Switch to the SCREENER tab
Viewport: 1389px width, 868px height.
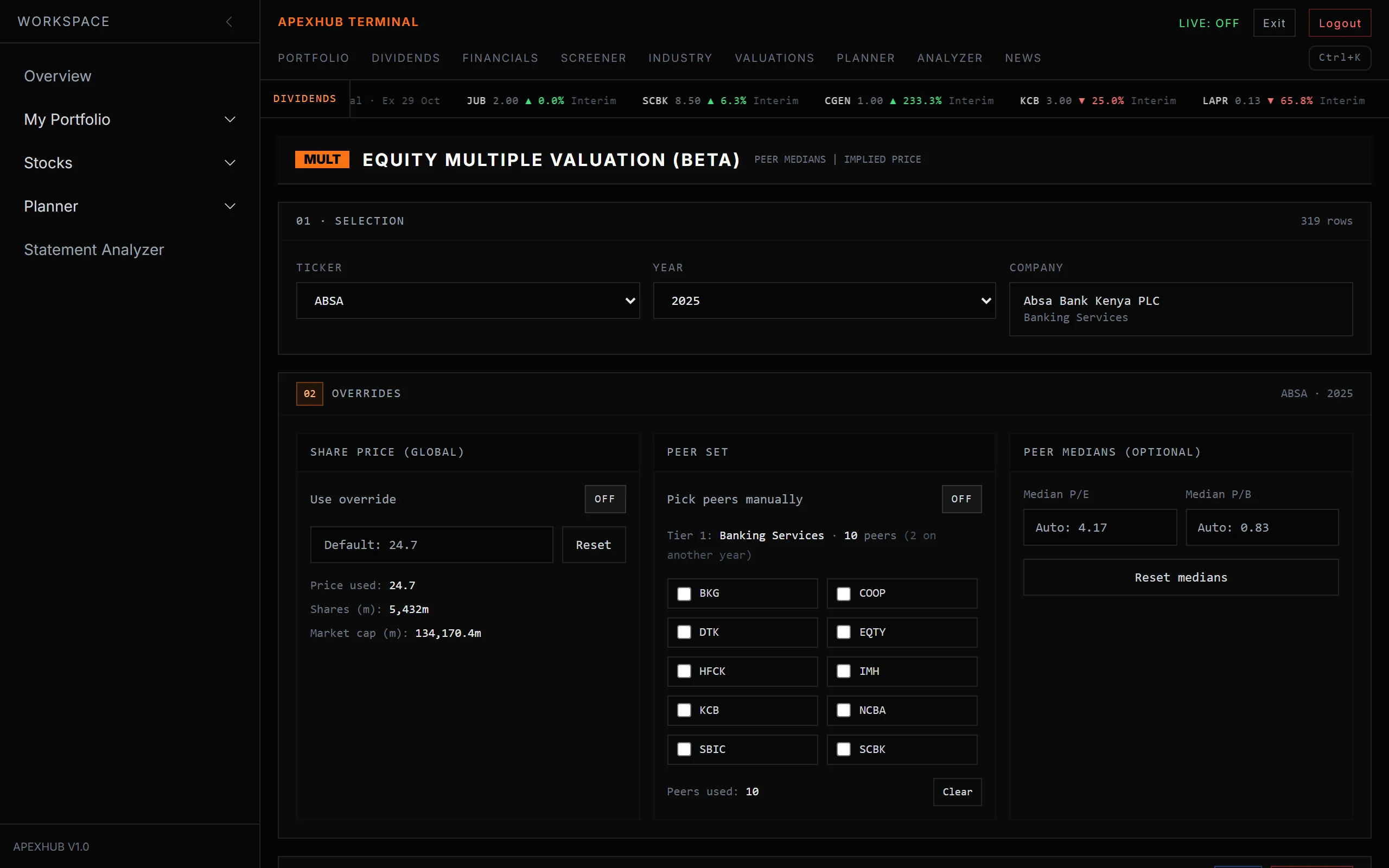click(x=594, y=58)
